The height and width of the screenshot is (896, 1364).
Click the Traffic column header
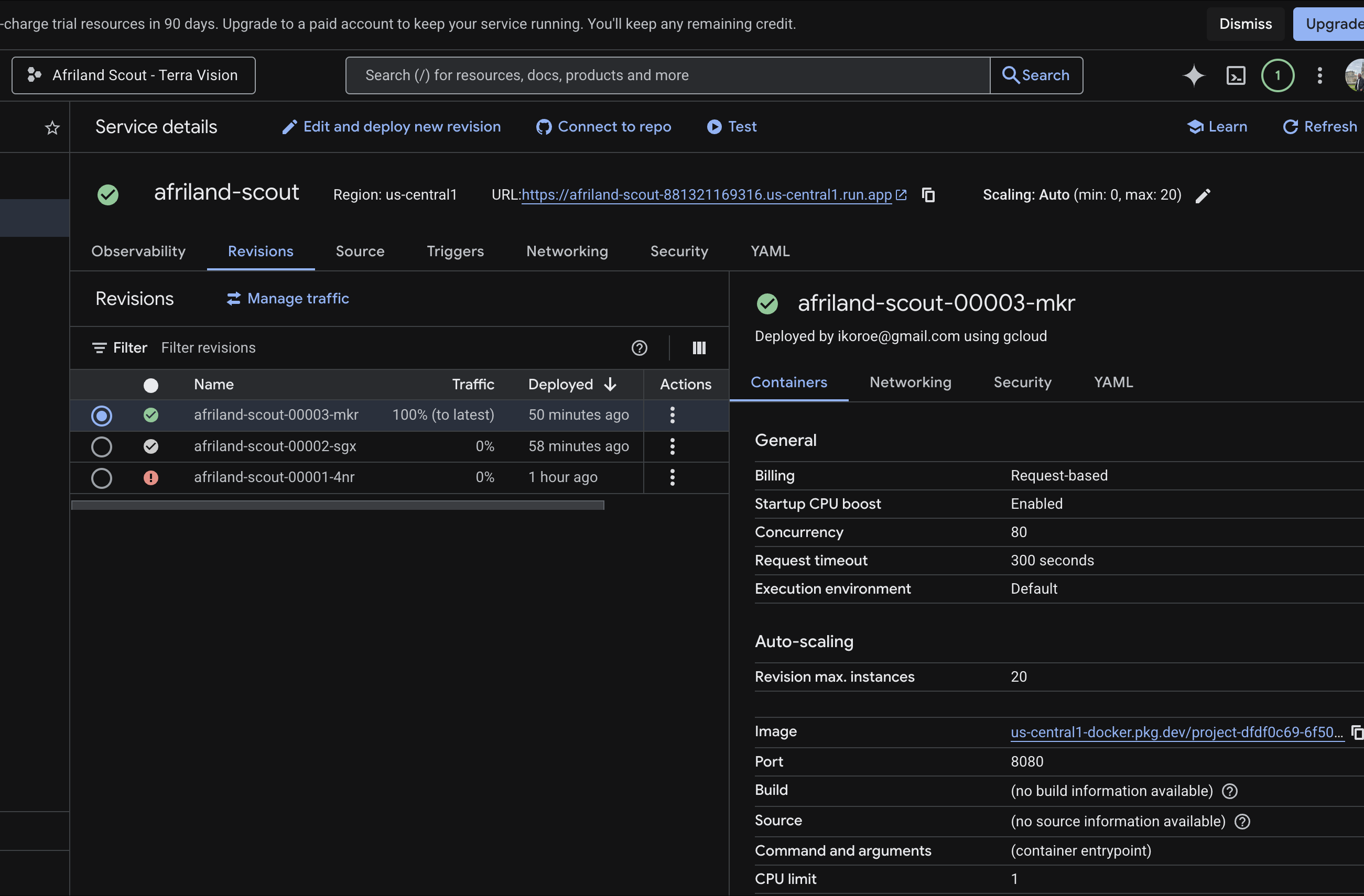(473, 385)
